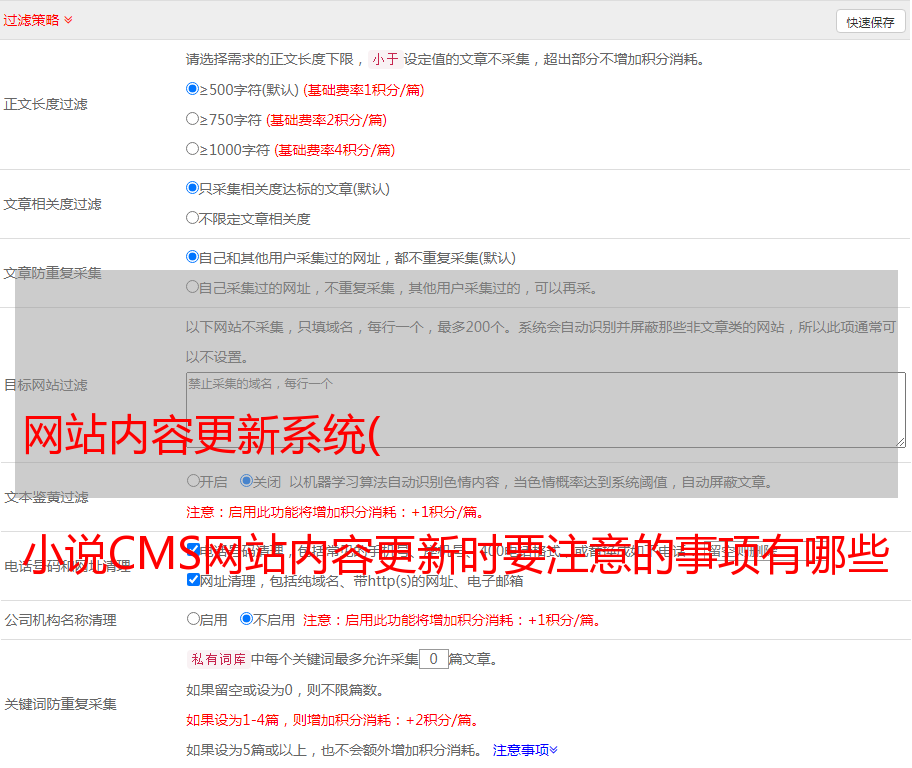Select ≥750字符 length option
The height and width of the screenshot is (768, 912).
click(193, 119)
